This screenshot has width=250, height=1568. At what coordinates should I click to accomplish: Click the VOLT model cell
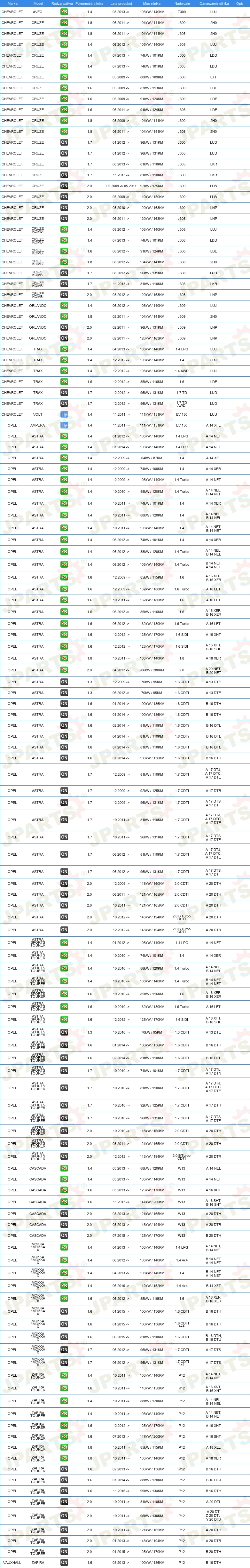(x=38, y=414)
